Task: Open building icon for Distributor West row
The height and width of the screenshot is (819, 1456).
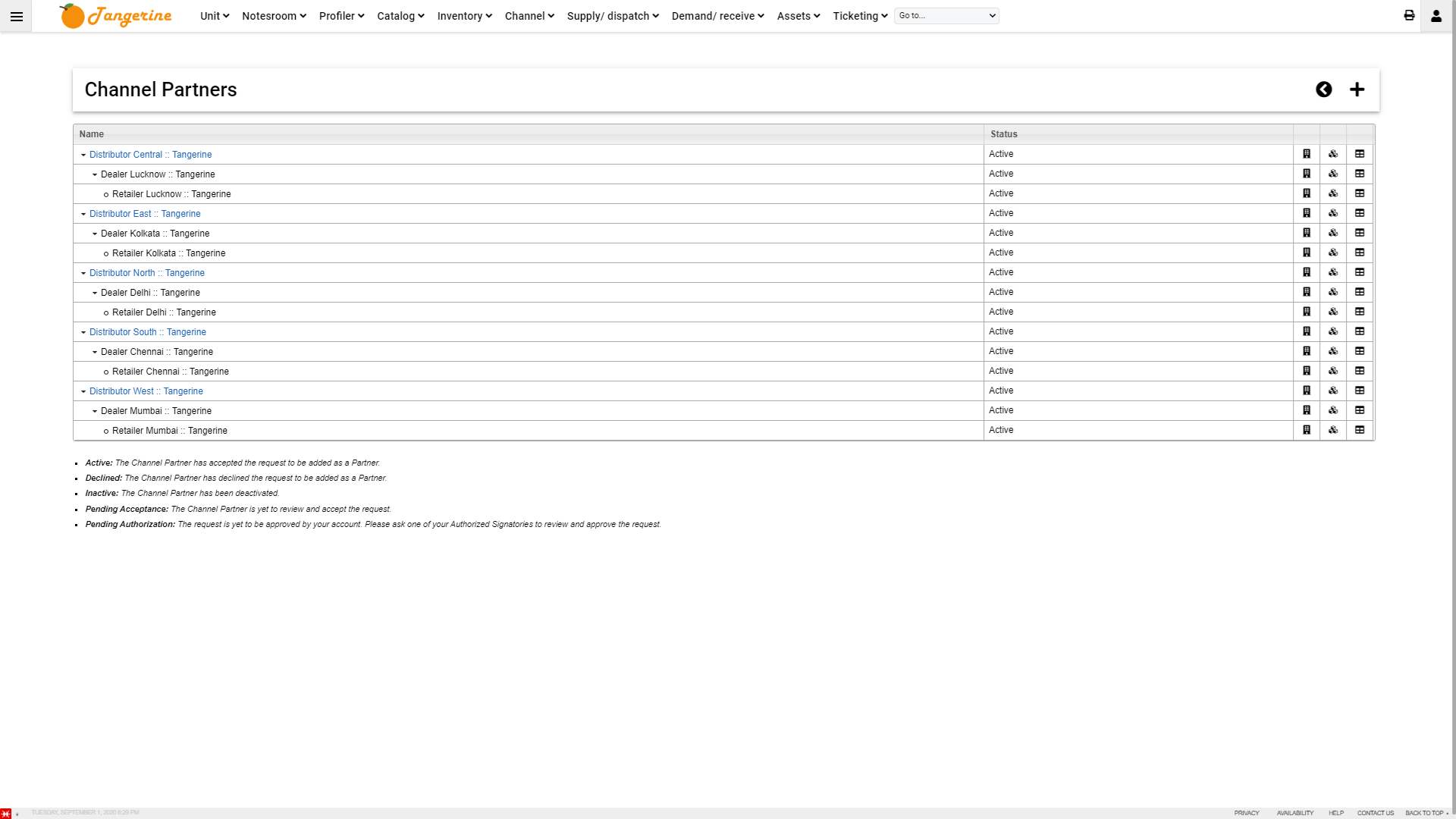Action: [x=1307, y=391]
